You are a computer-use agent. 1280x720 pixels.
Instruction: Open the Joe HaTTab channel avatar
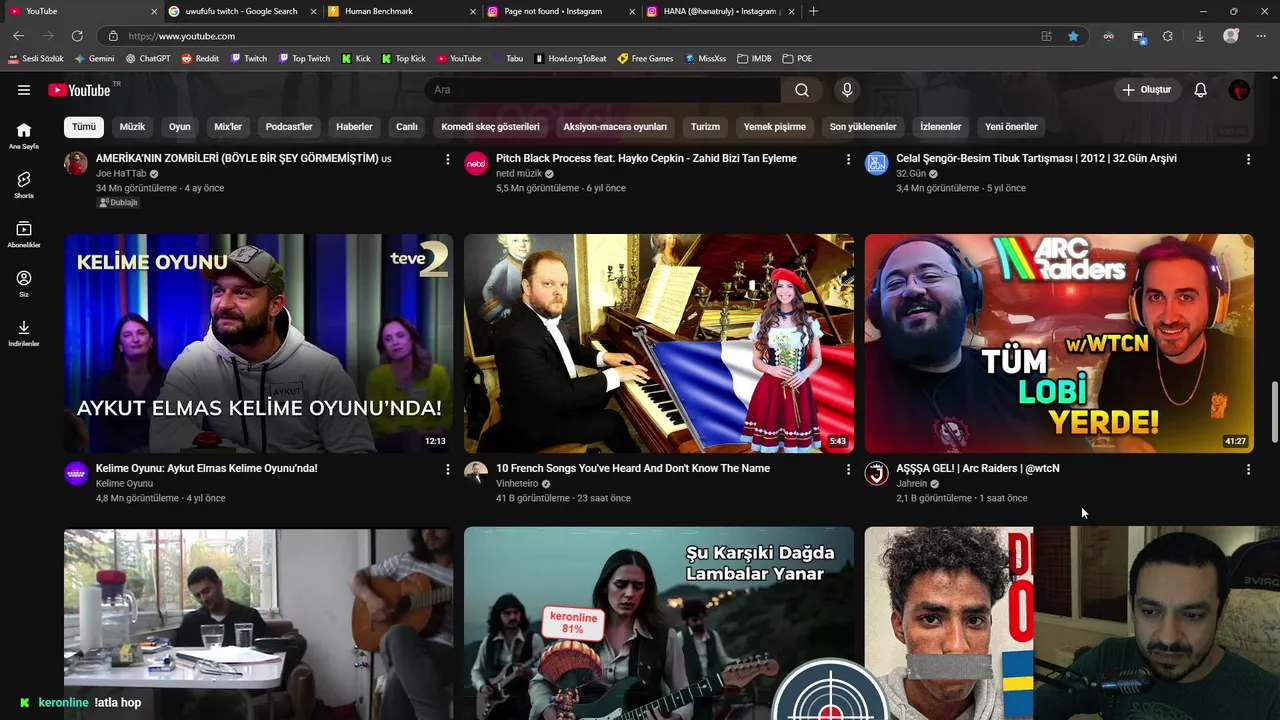tap(76, 163)
